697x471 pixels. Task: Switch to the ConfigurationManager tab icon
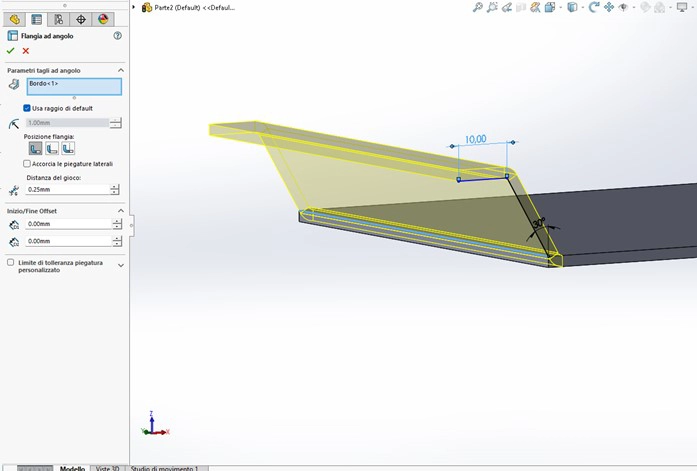[58, 19]
